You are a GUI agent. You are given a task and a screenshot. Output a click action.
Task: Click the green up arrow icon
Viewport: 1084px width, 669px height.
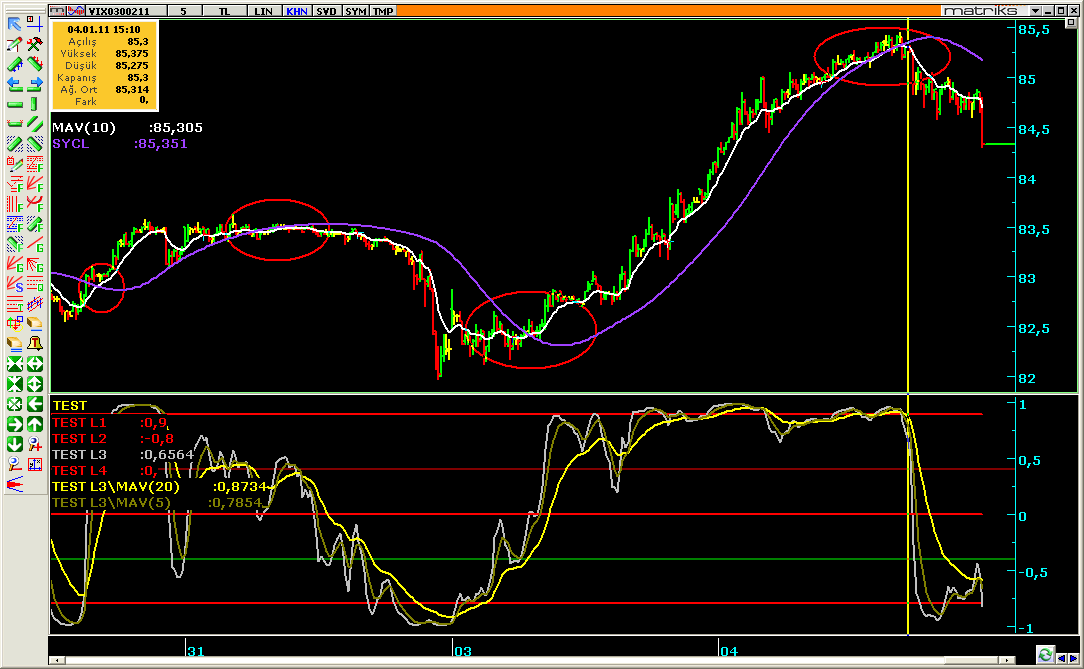pyautogui.click(x=35, y=424)
